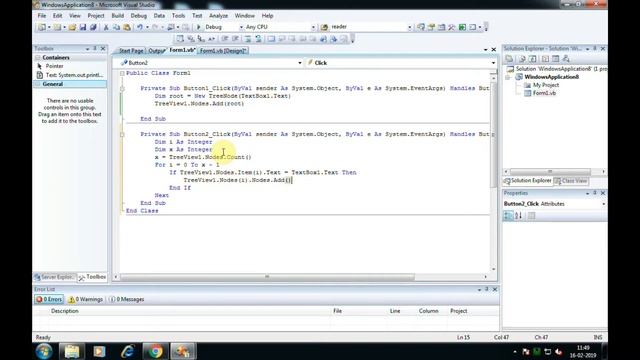Open Windows Start orb
This screenshot has width=640, height=360.
[x=44, y=351]
